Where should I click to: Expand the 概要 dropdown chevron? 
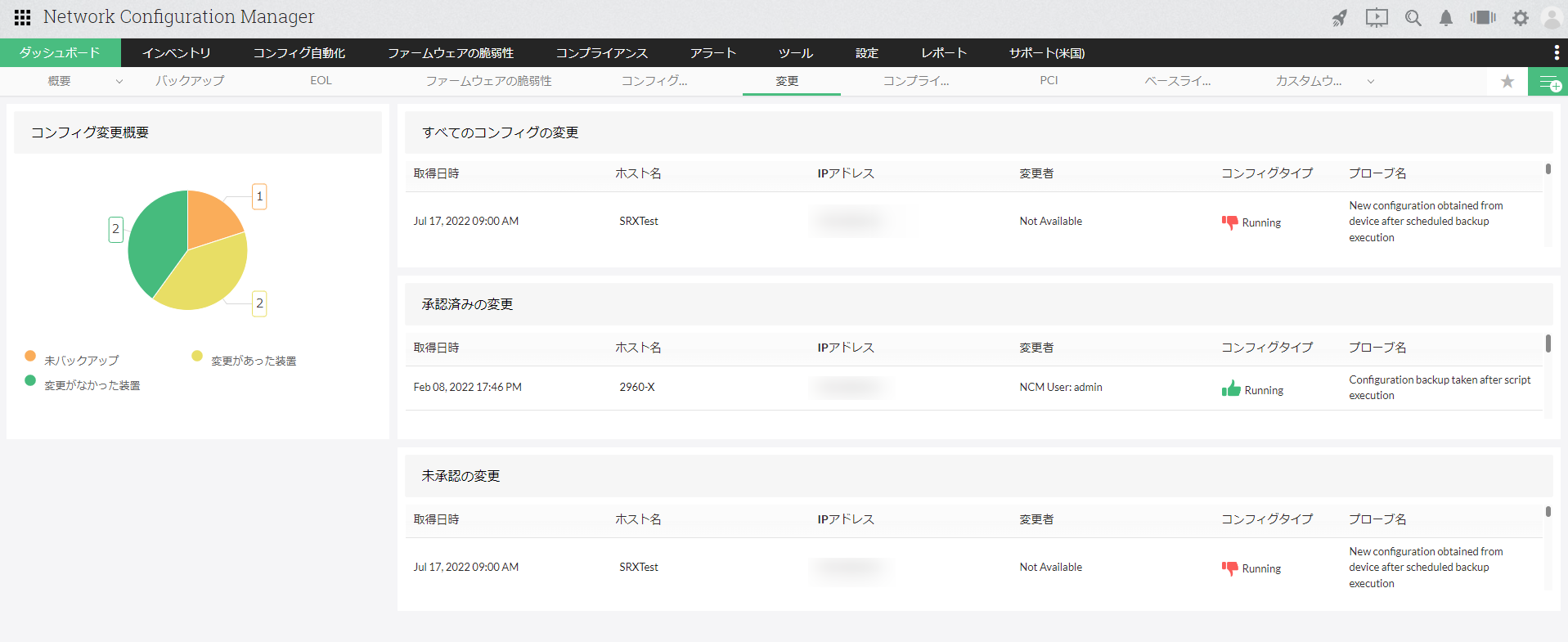pyautogui.click(x=119, y=81)
